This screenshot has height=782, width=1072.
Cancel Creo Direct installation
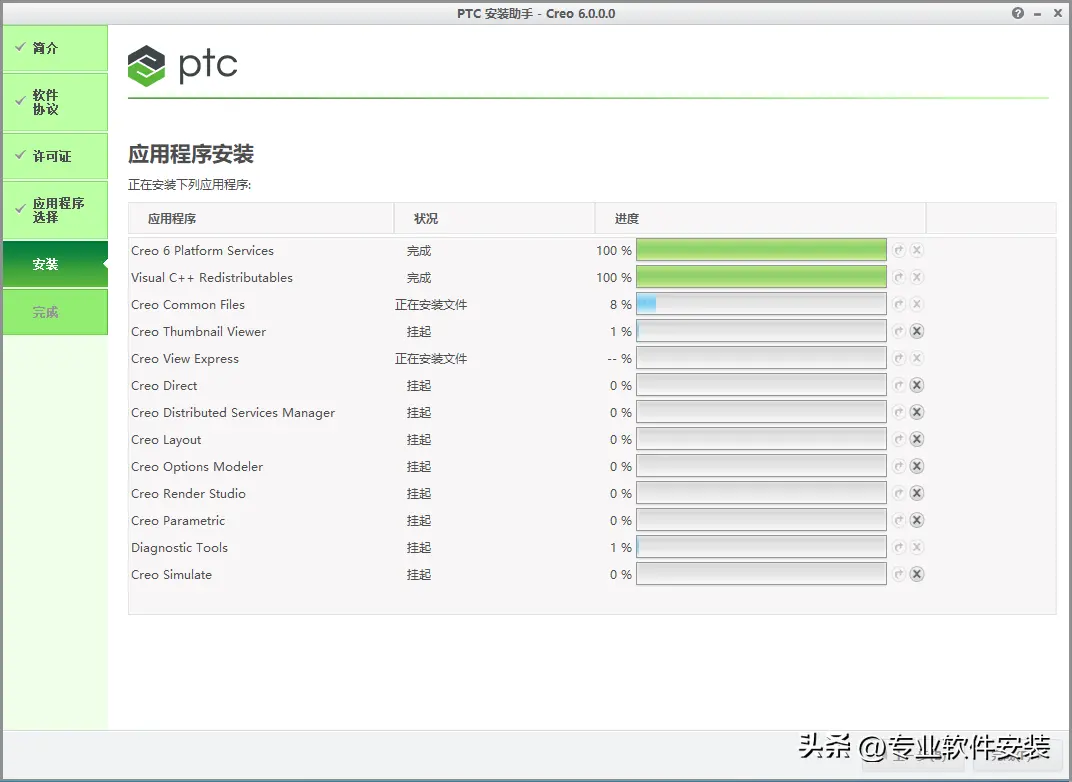pyautogui.click(x=917, y=386)
